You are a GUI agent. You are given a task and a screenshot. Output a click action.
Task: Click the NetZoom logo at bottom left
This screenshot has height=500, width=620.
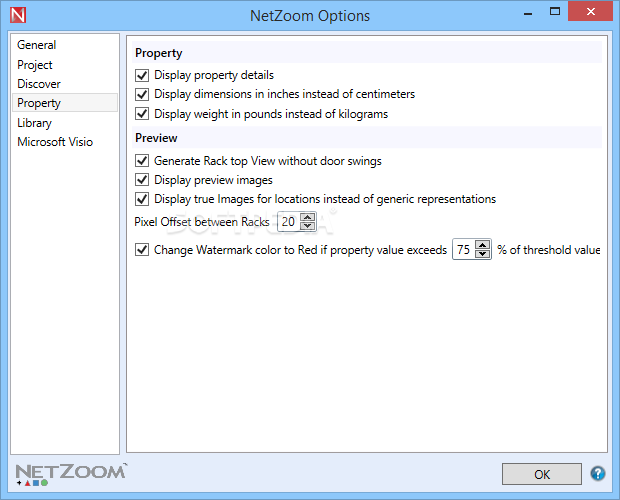coord(71,474)
